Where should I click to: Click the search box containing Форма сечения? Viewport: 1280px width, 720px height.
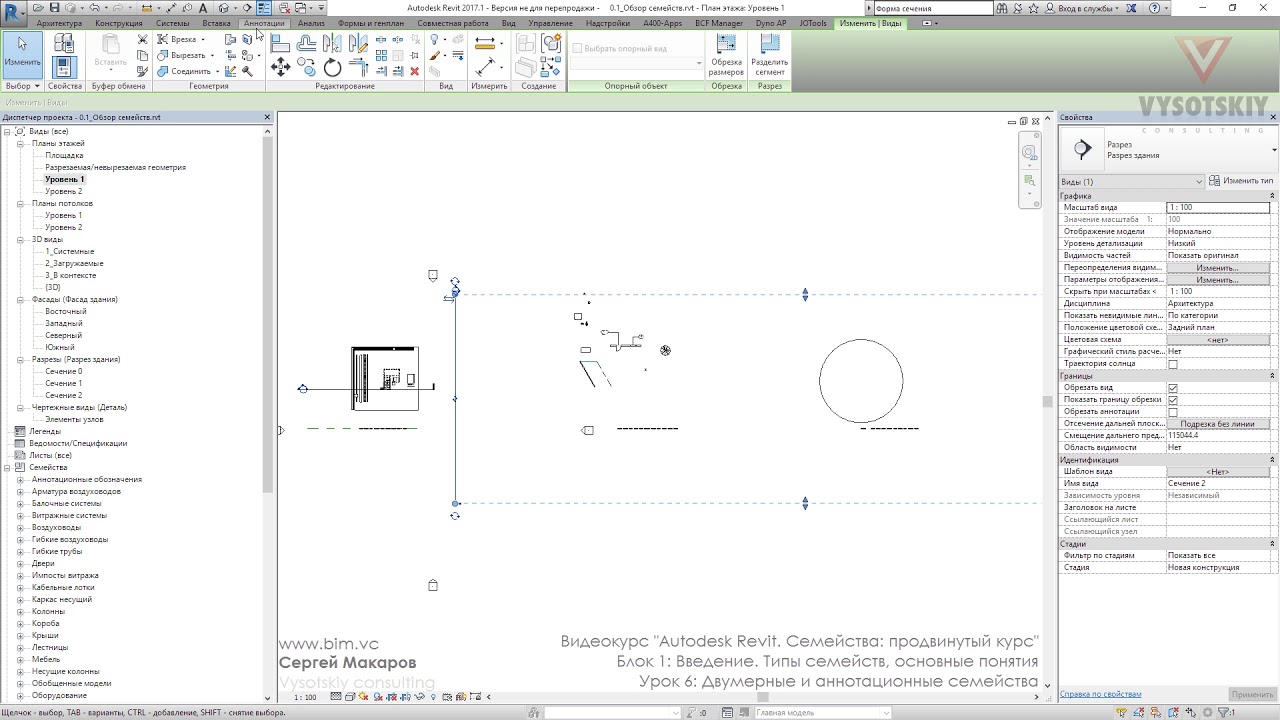coord(932,8)
